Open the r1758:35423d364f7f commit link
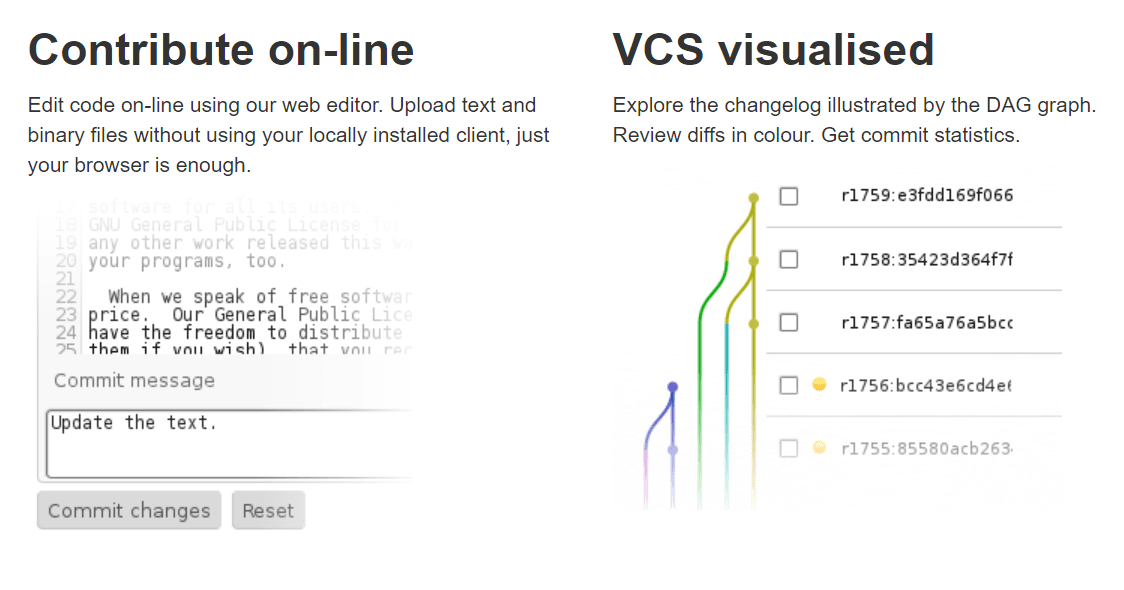This screenshot has height=590, width=1124. [926, 260]
